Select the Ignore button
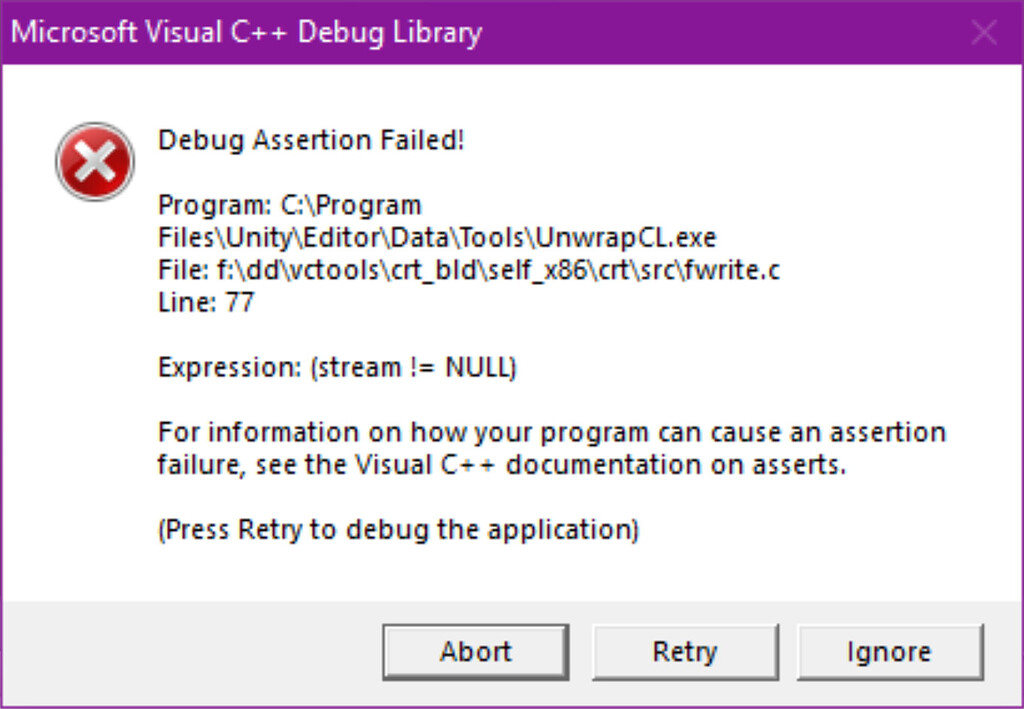The width and height of the screenshot is (1024, 709). point(889,652)
